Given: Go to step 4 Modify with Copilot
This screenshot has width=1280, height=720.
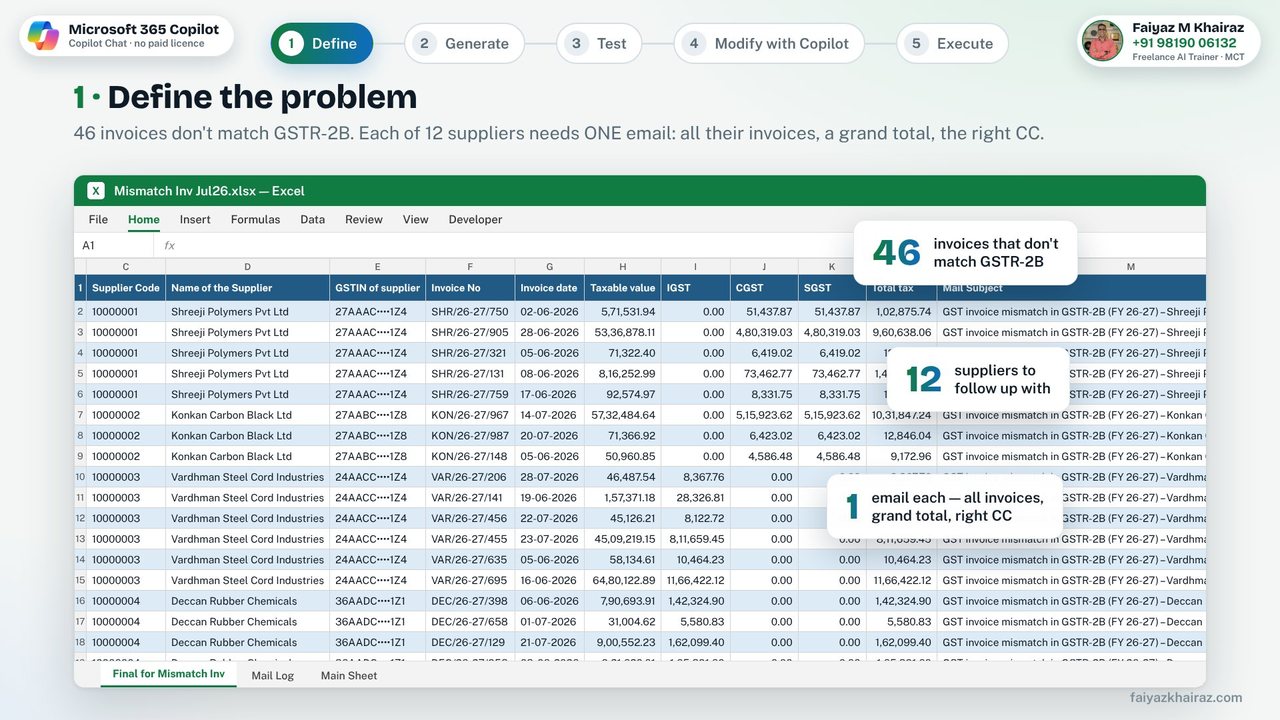Looking at the screenshot, I should coord(769,43).
